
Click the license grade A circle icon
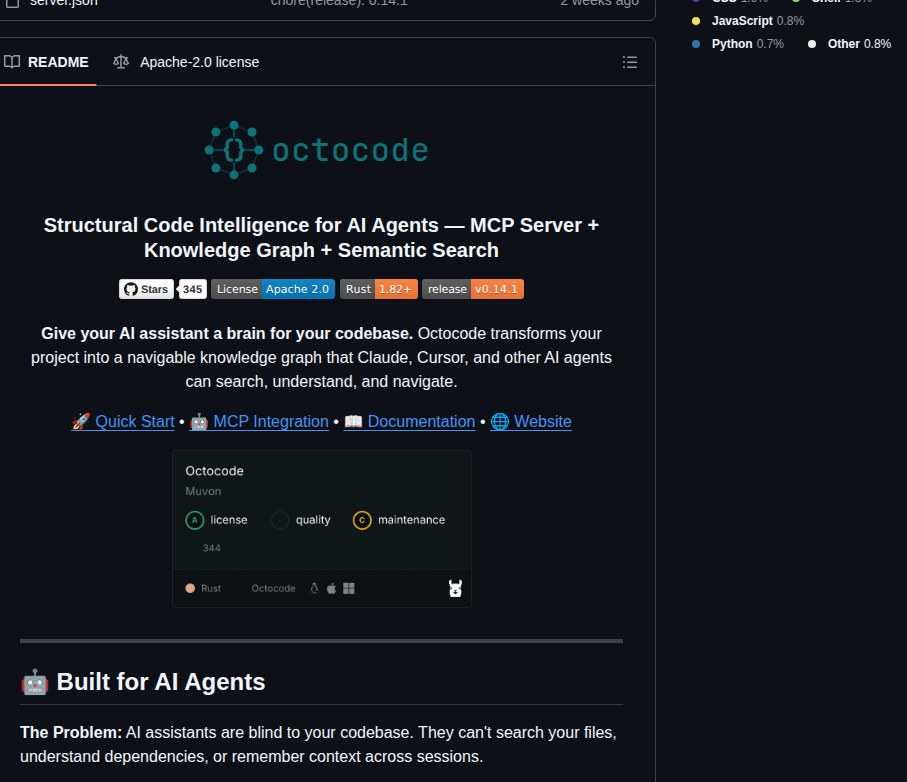pos(195,520)
